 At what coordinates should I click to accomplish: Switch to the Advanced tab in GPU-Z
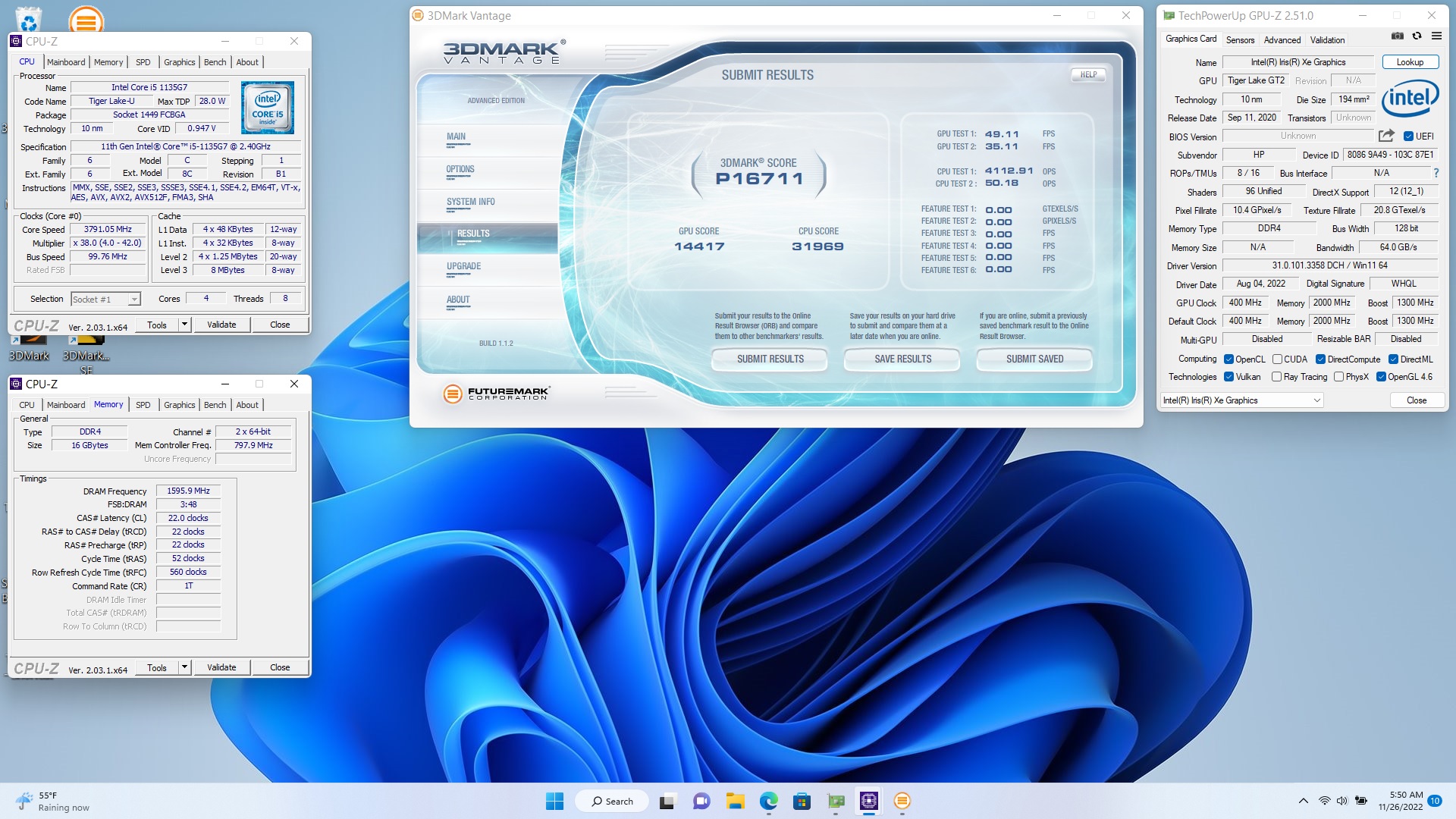pos(1282,39)
